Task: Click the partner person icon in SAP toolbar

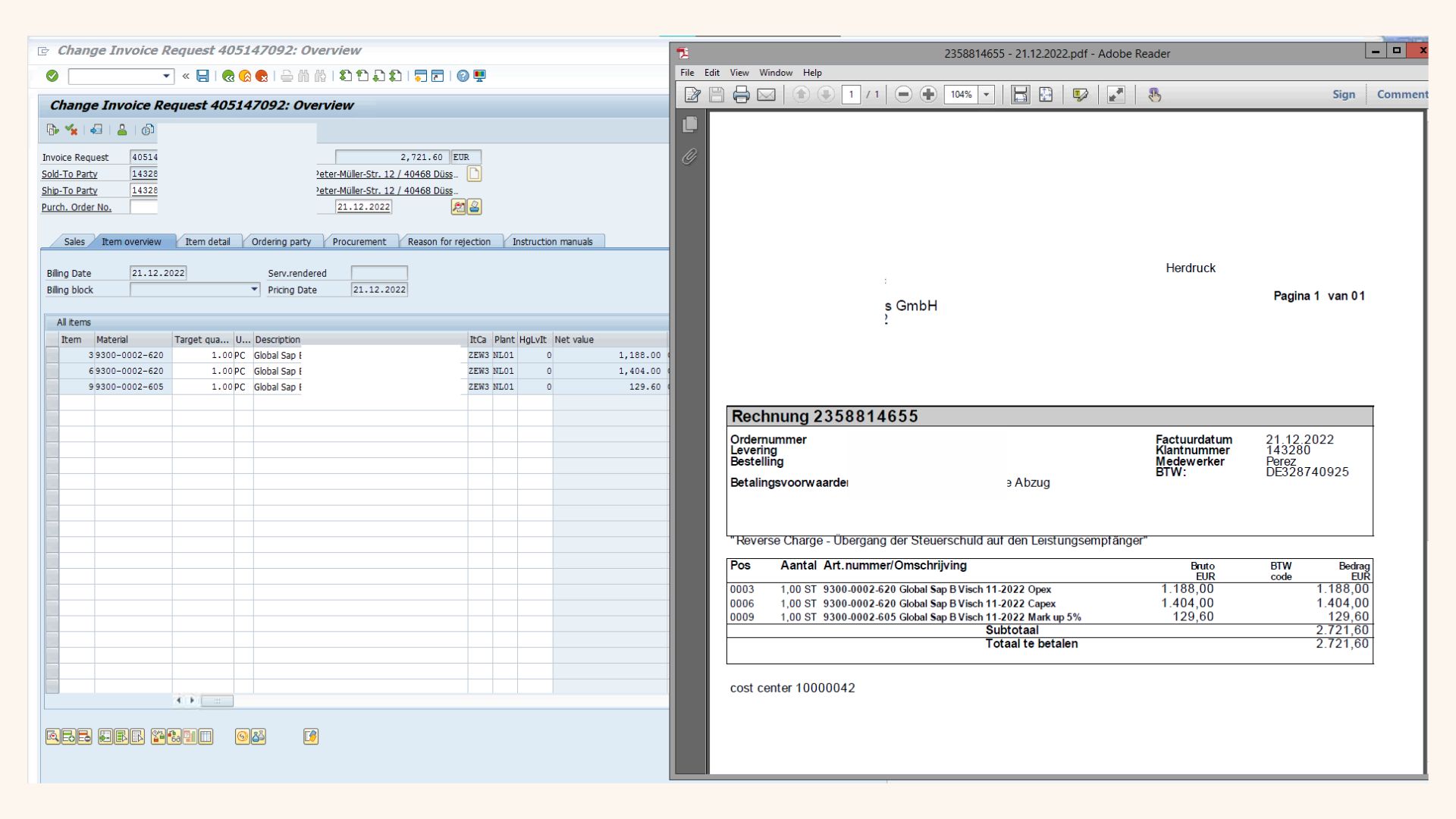Action: click(121, 130)
